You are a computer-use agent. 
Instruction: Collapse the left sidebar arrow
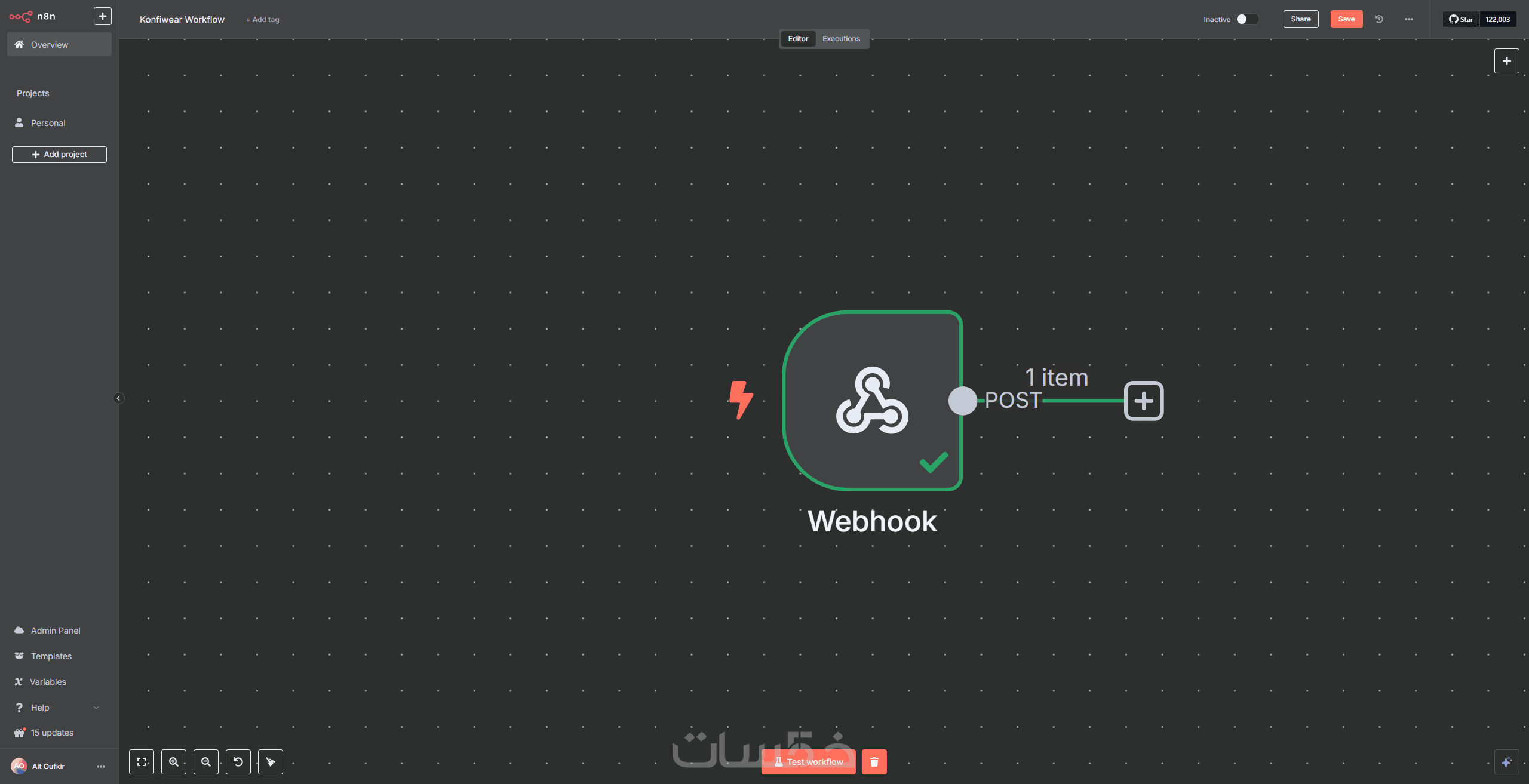[x=118, y=398]
